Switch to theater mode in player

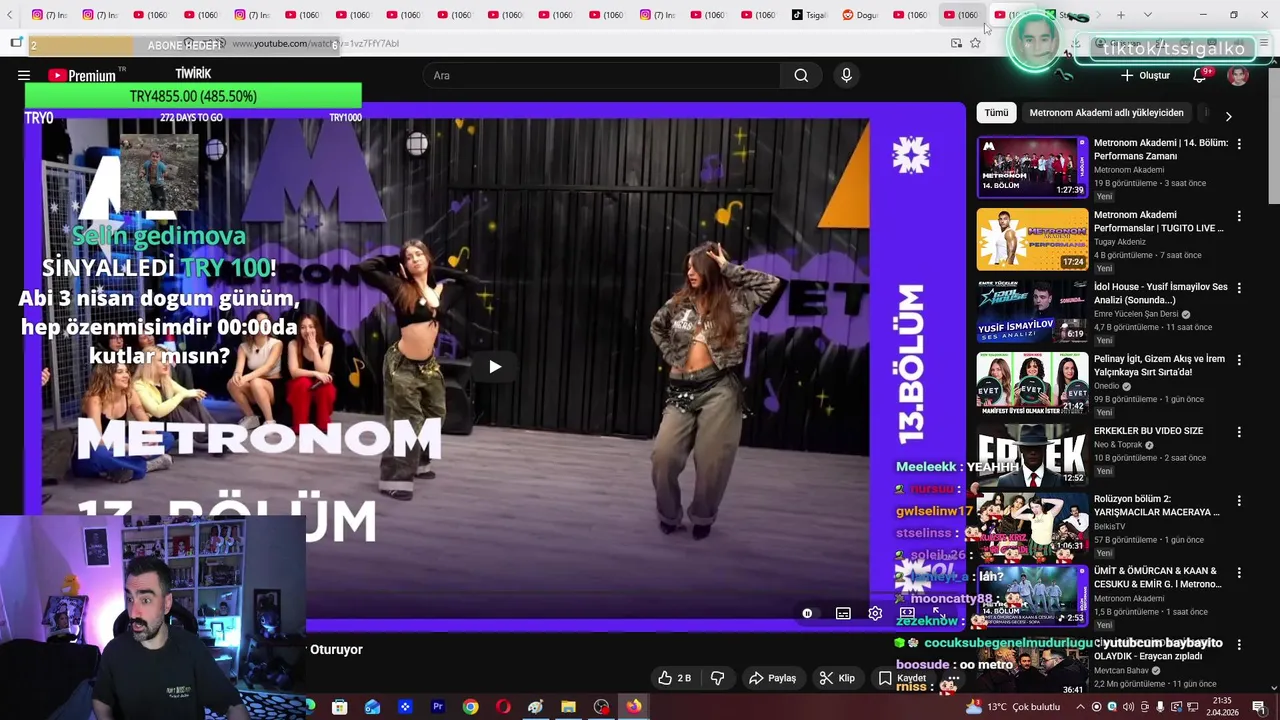coord(907,612)
